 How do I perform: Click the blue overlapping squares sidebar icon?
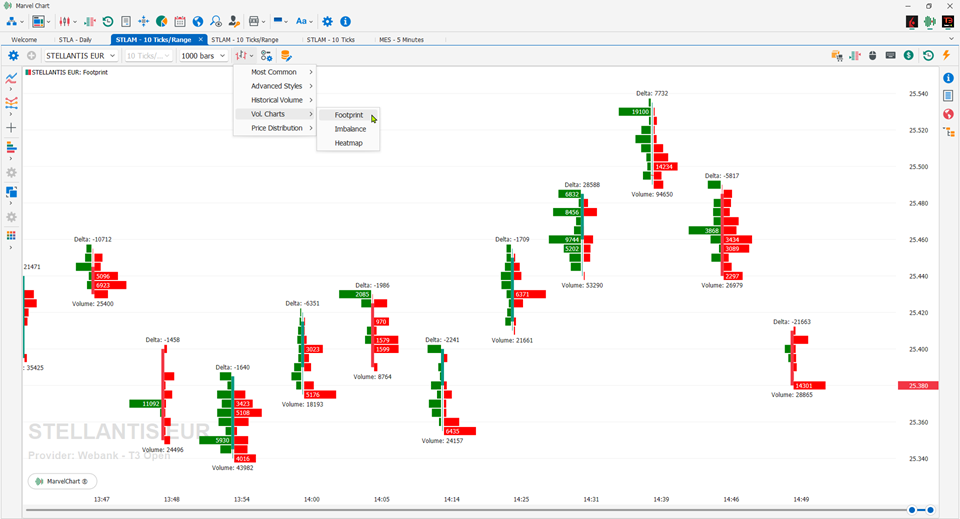(x=11, y=192)
